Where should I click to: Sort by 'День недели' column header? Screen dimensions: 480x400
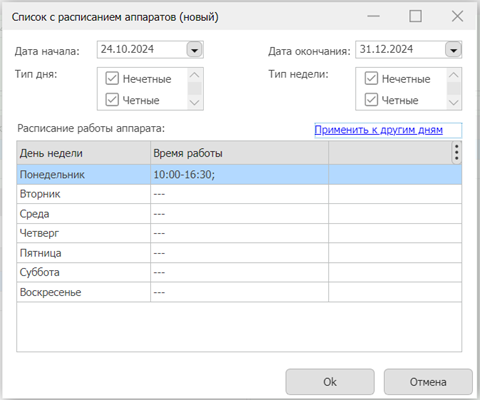pos(84,153)
